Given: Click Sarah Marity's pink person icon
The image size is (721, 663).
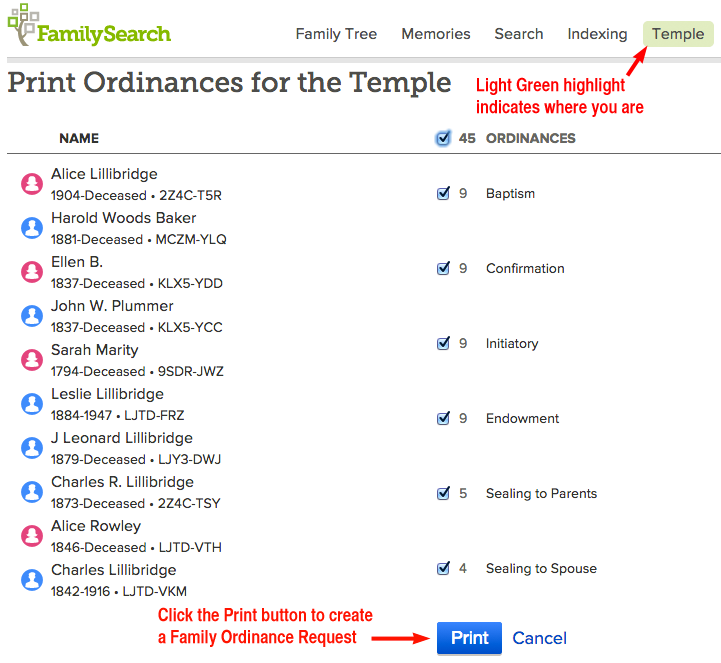Looking at the screenshot, I should (32, 360).
